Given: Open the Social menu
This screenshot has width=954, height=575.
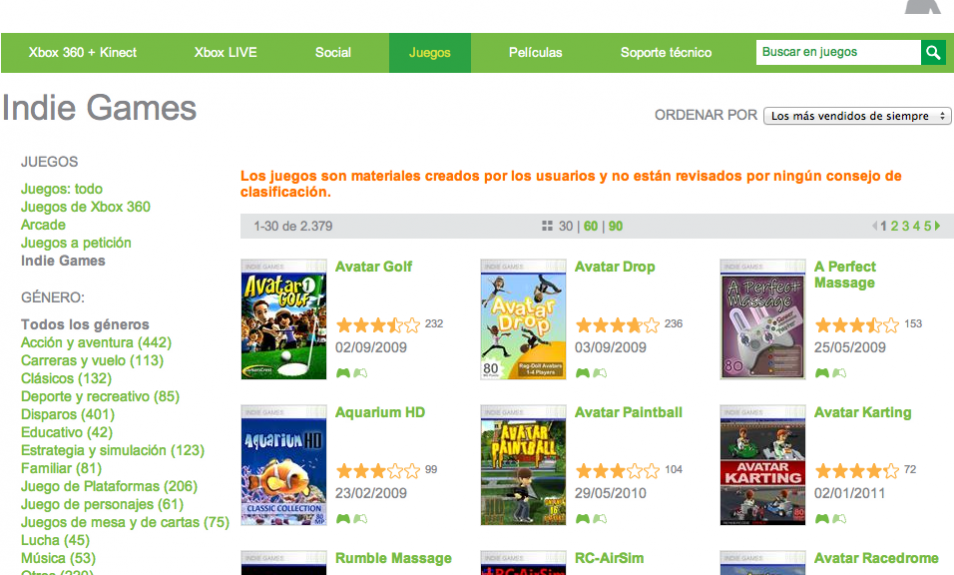Looking at the screenshot, I should pos(333,52).
